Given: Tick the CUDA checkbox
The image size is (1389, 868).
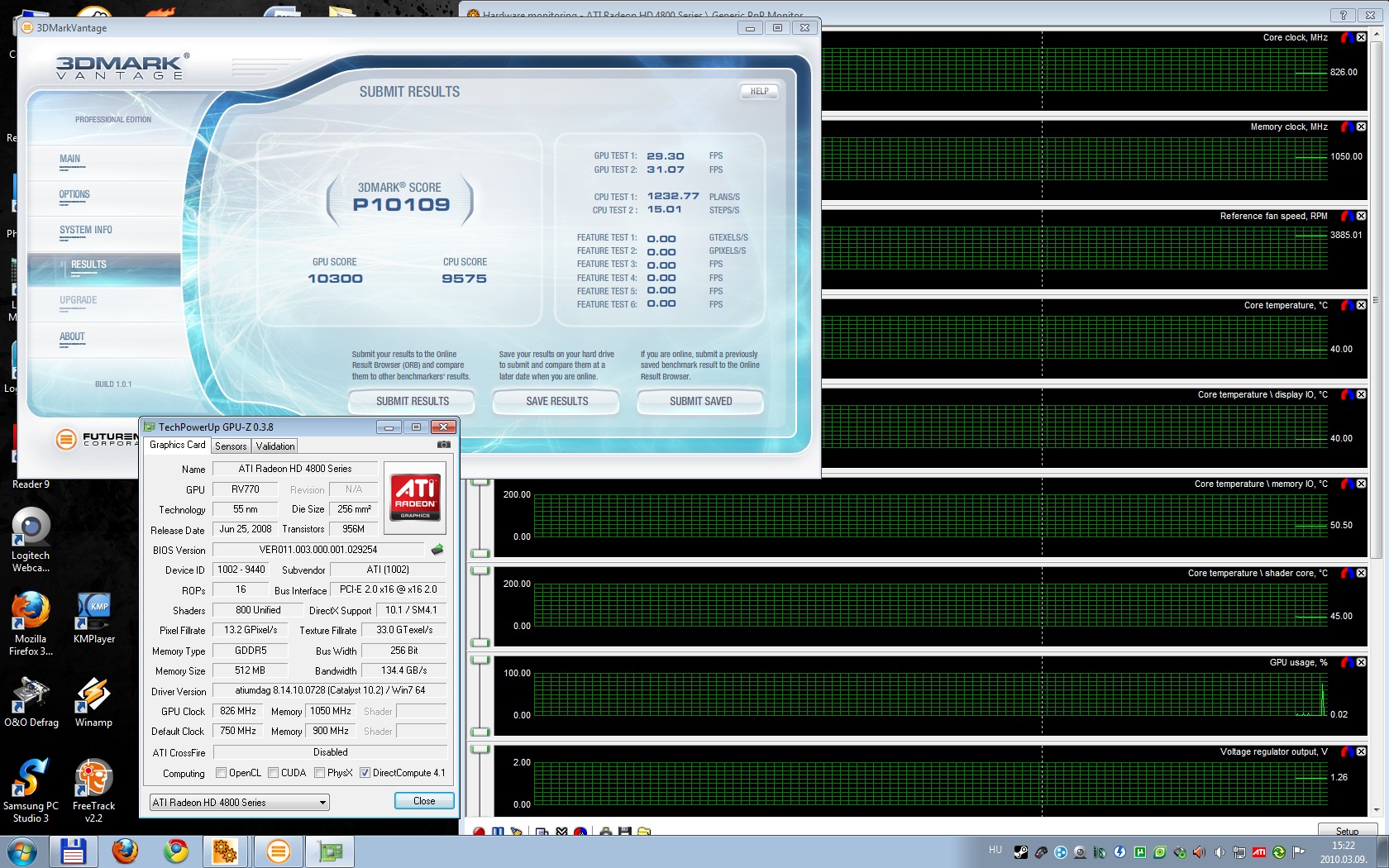Looking at the screenshot, I should point(273,773).
